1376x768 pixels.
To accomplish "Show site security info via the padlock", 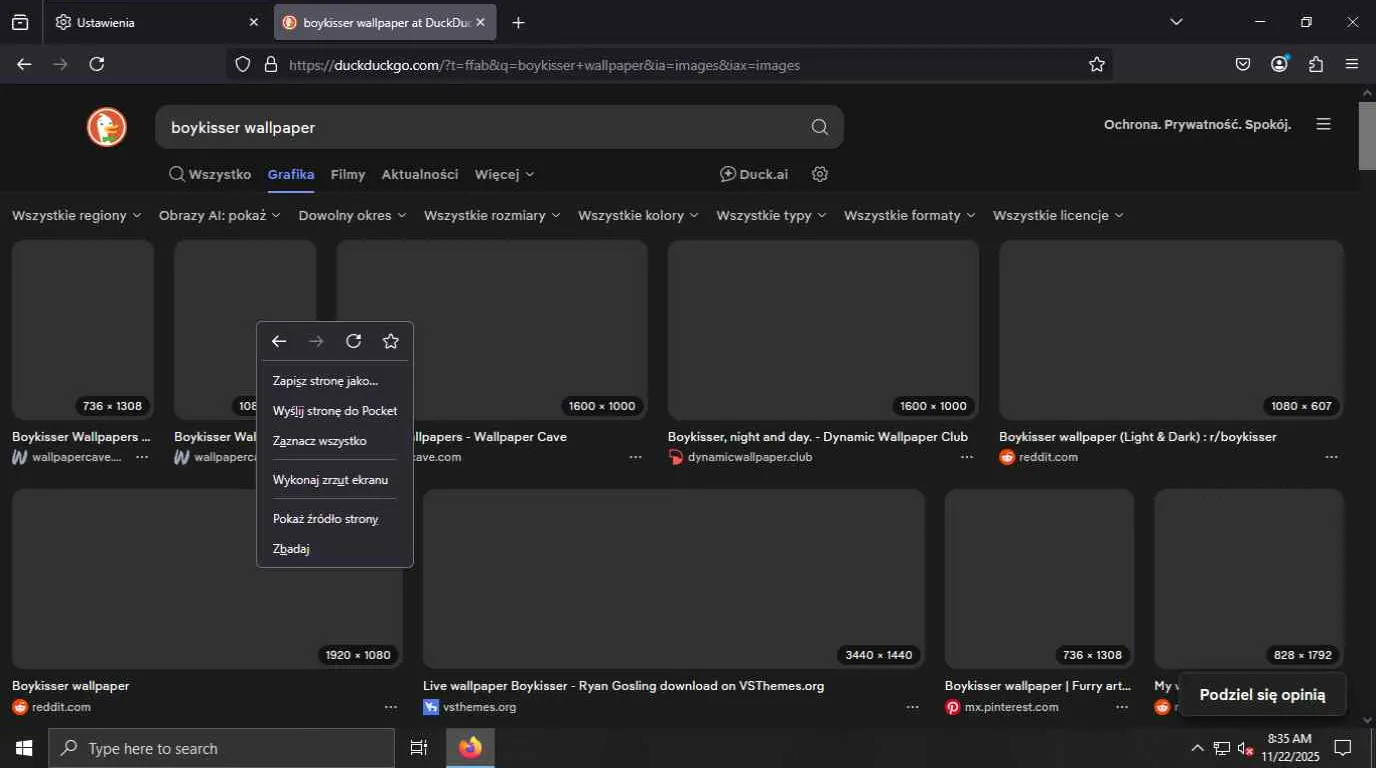I will click(270, 65).
